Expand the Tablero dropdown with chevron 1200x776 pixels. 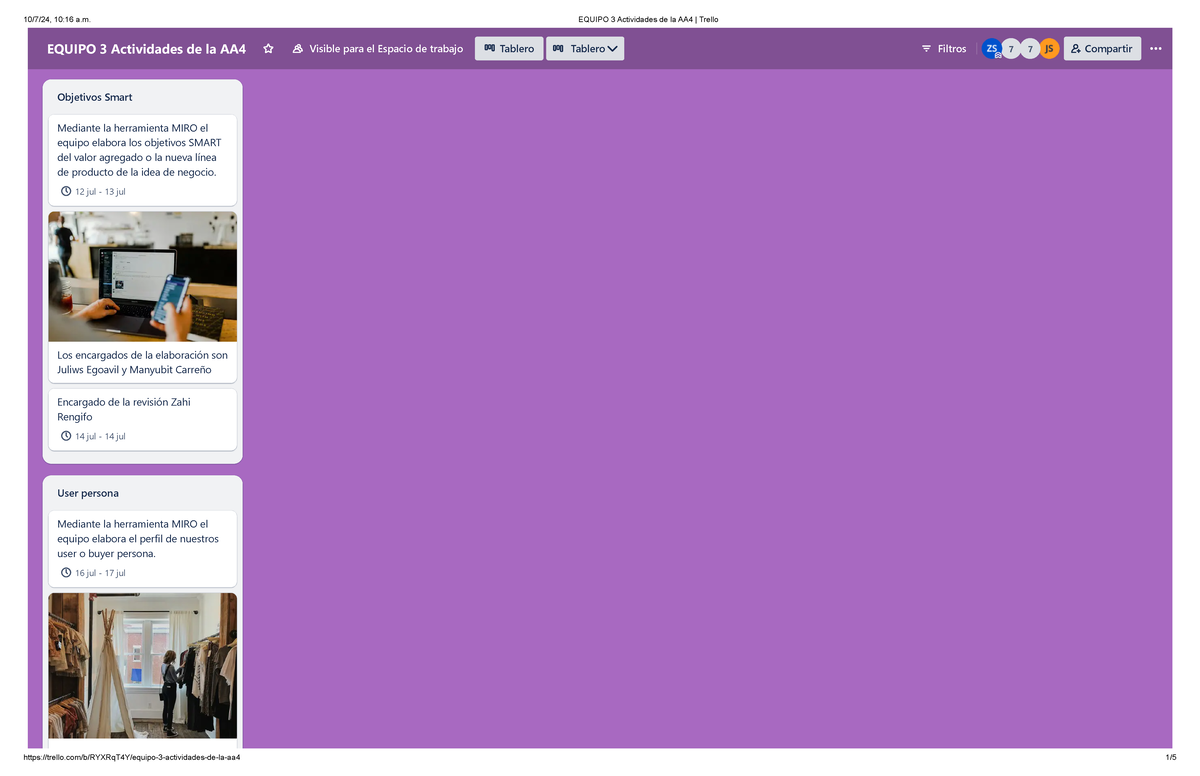(585, 49)
